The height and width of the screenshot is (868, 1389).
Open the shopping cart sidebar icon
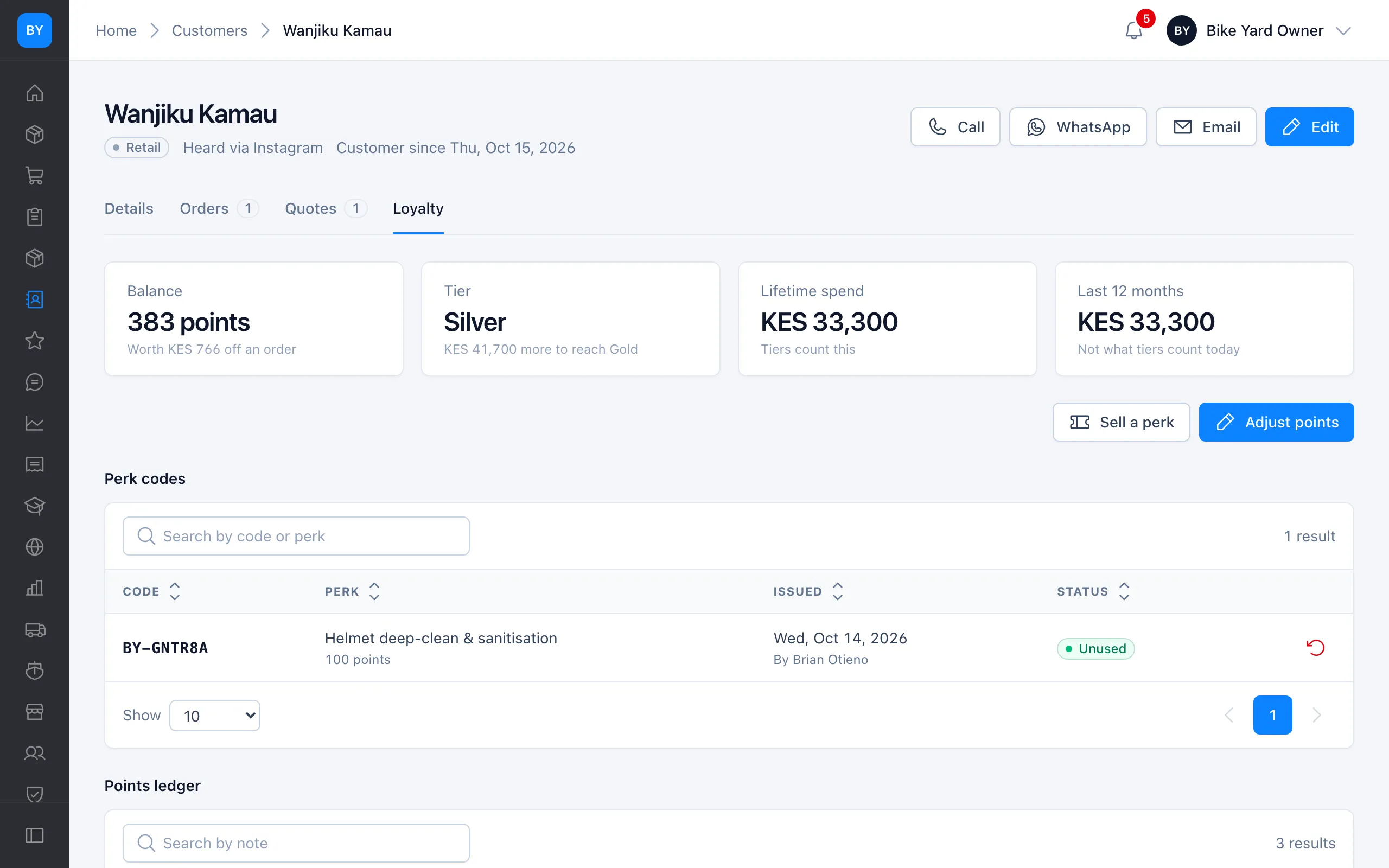[34, 176]
